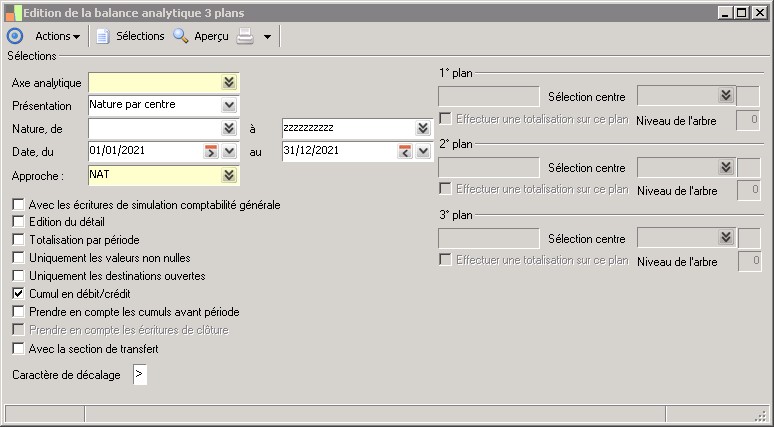Click the 'Caractère de décalage' input field
The width and height of the screenshot is (774, 427).
[x=139, y=375]
